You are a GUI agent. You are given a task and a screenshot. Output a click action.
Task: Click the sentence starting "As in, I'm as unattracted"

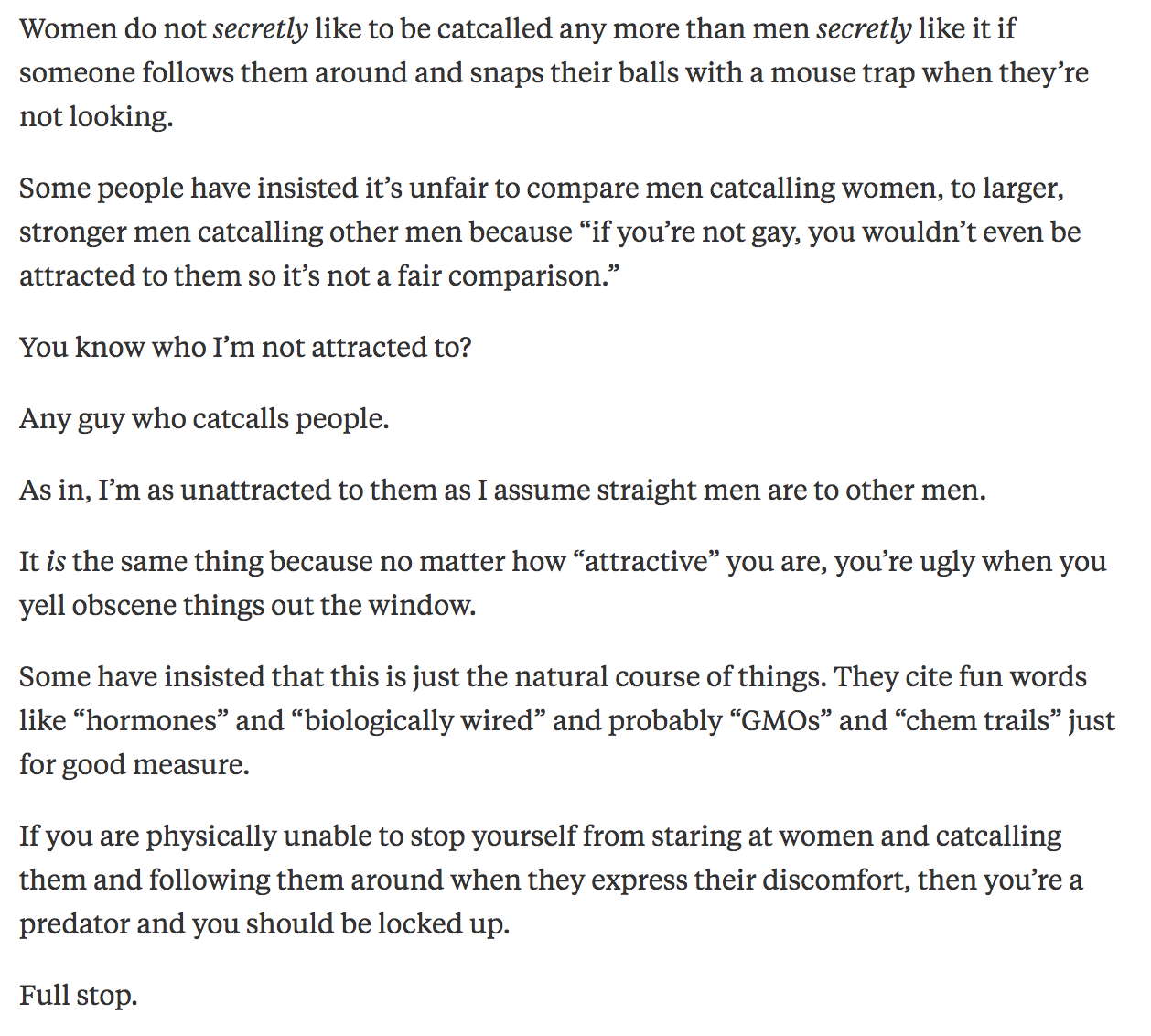click(502, 491)
